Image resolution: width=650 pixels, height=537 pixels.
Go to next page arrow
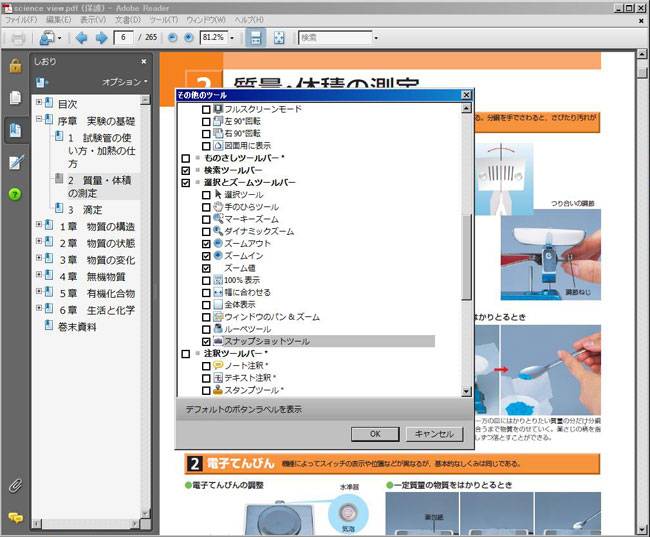click(102, 38)
